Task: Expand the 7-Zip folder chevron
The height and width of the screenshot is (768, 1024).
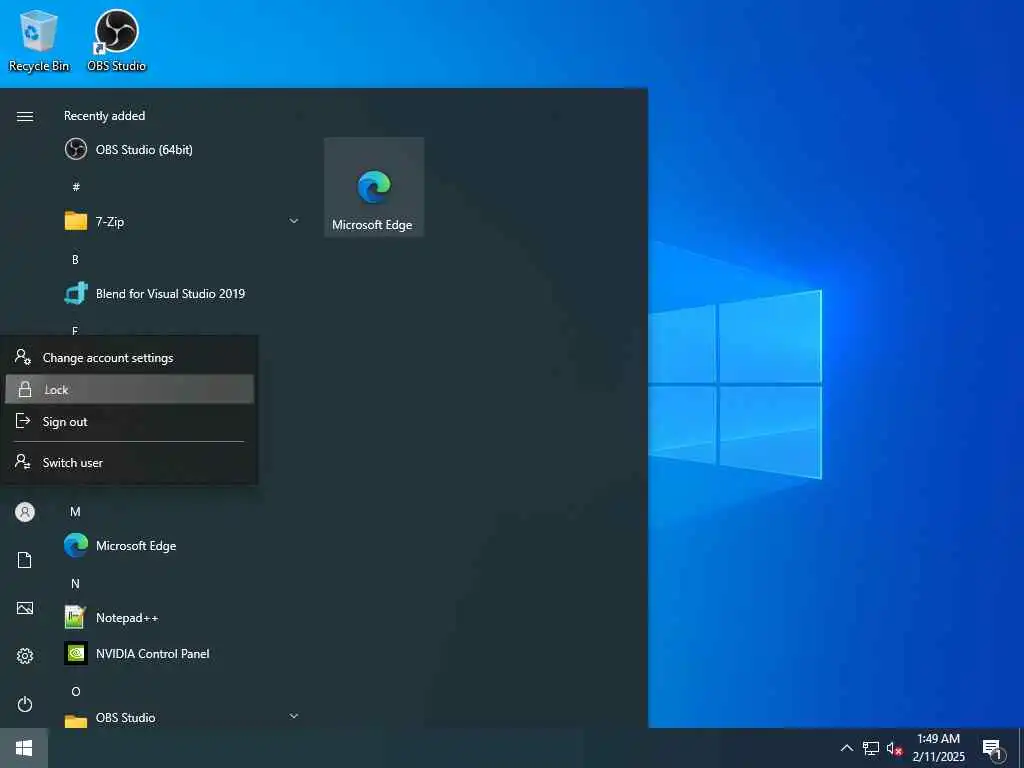Action: 294,221
